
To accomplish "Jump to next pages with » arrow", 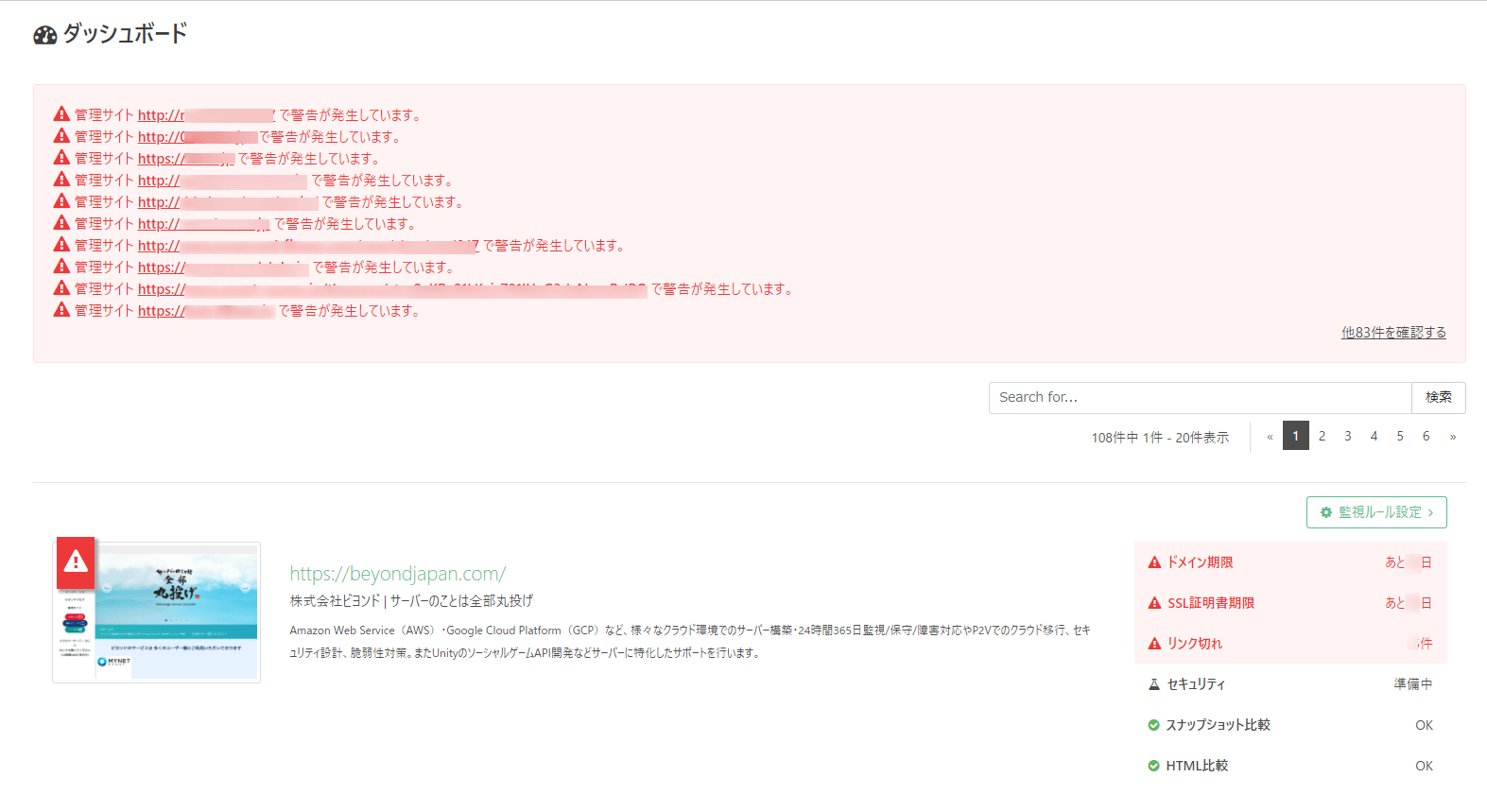I will coord(1452,436).
